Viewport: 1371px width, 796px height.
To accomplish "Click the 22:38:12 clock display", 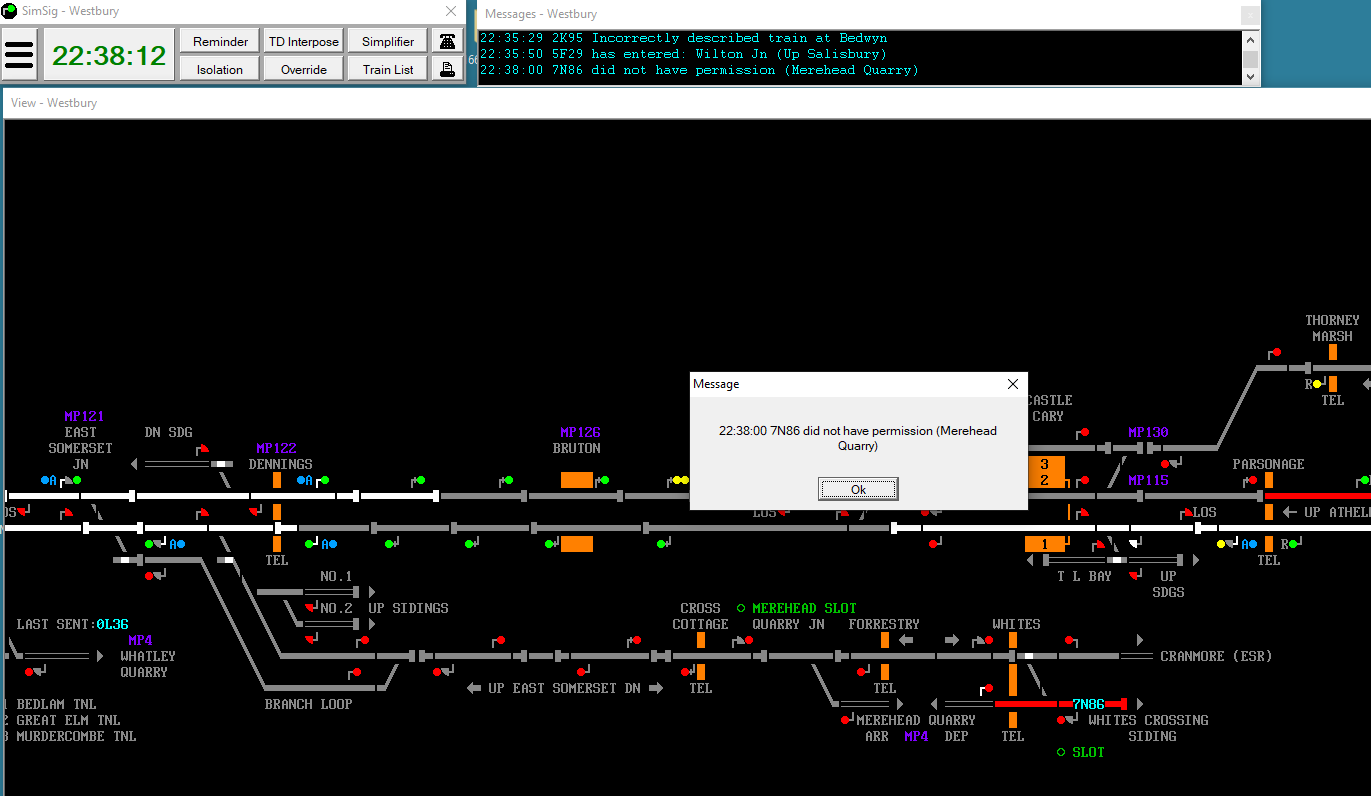I will click(109, 55).
